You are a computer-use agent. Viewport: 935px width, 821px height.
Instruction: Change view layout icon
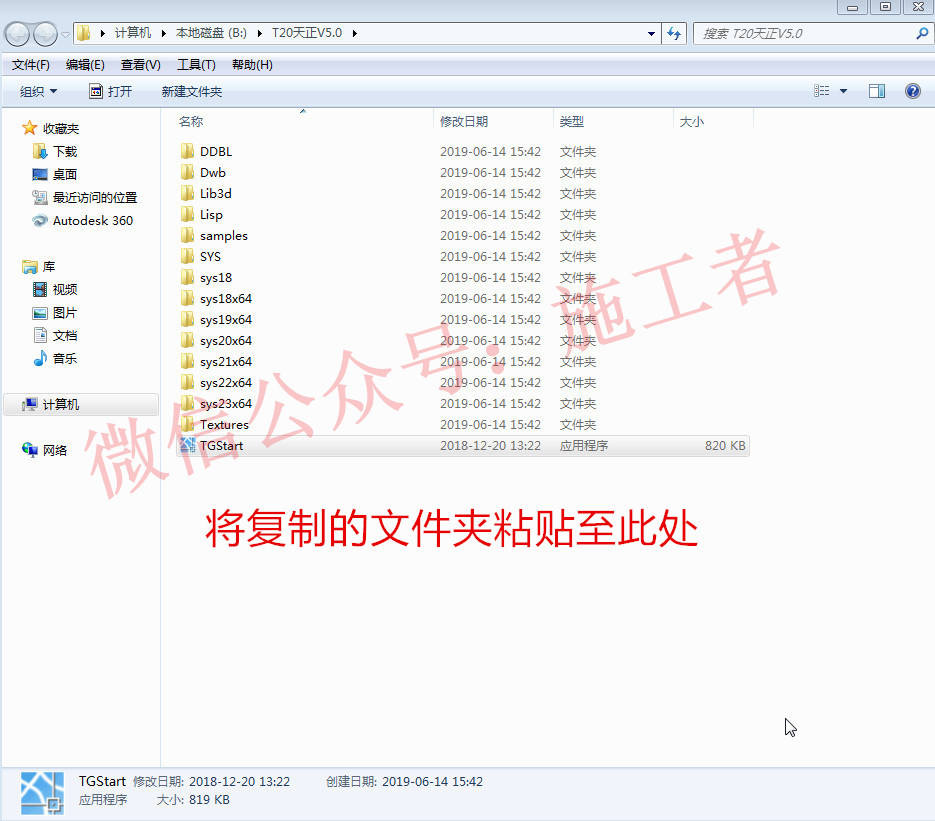coord(822,91)
